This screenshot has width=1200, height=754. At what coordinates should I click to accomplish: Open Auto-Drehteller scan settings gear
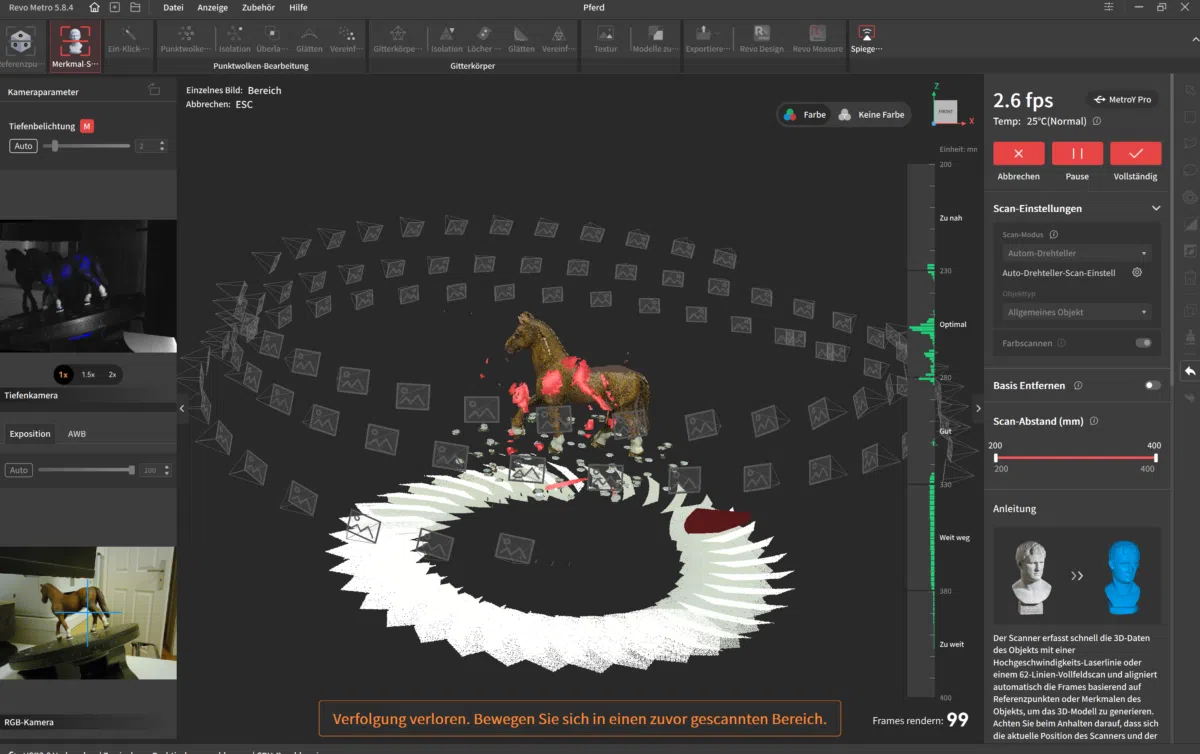1137,272
